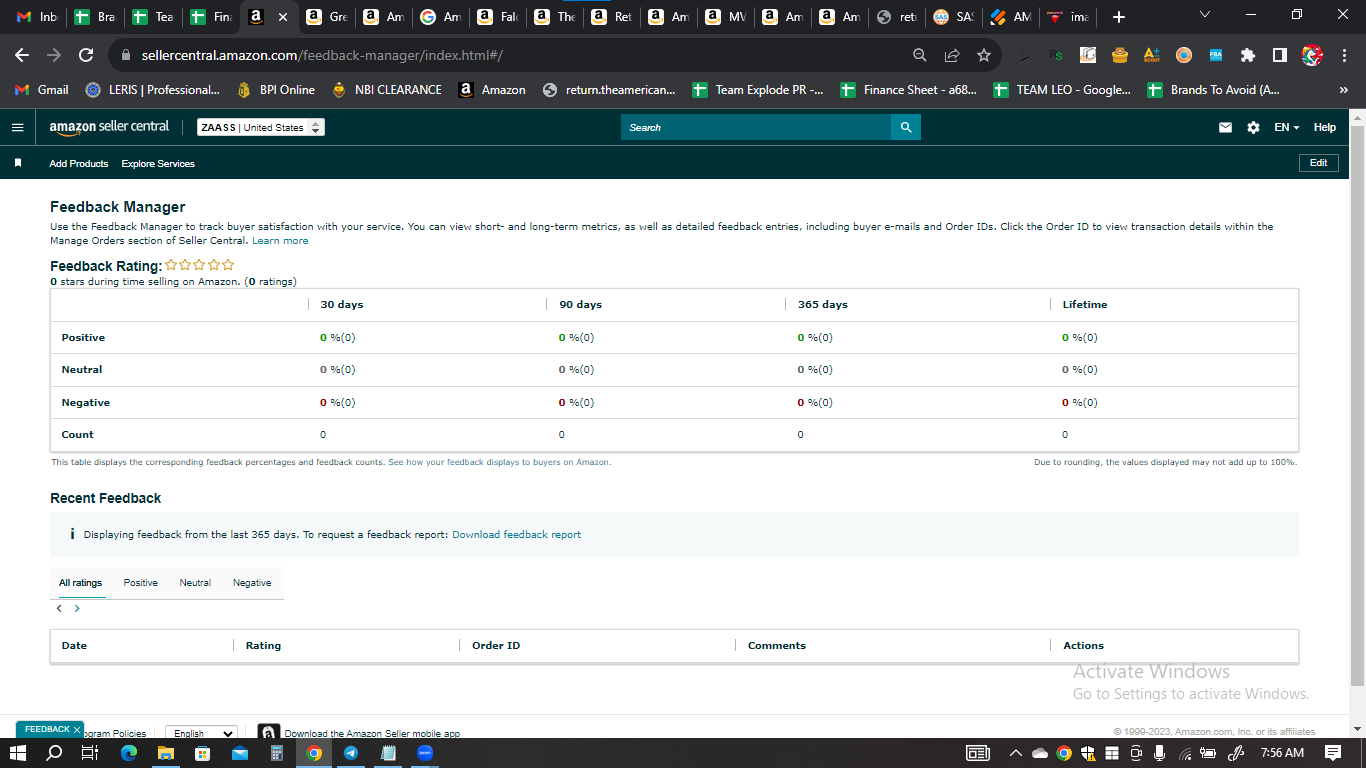Screen dimensions: 1366x768
Task: Open the ZAASS United States marketplace switcher
Action: tap(260, 127)
